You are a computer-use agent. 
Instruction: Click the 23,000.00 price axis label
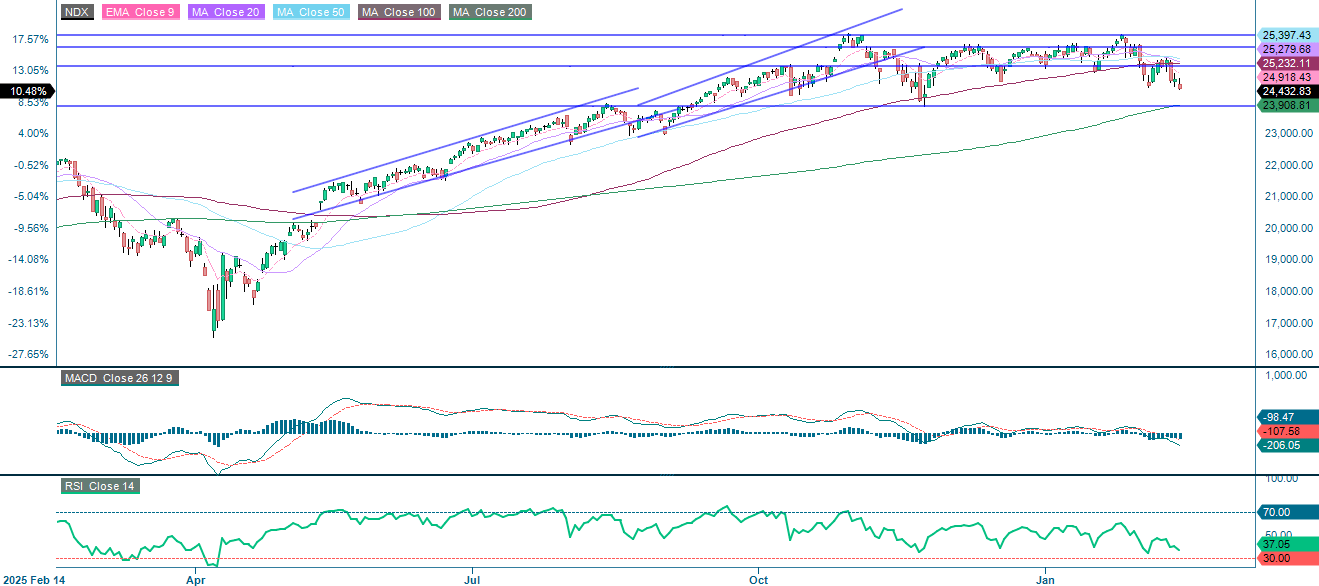(1287, 133)
